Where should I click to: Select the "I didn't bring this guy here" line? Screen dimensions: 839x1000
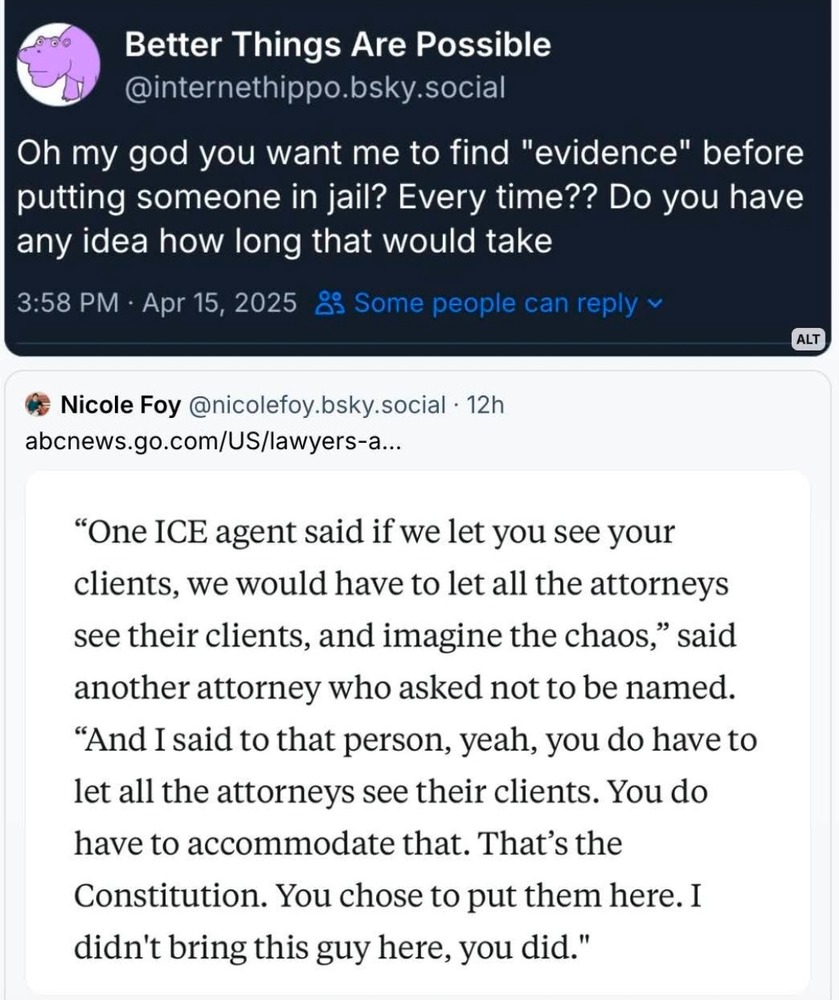(335, 947)
